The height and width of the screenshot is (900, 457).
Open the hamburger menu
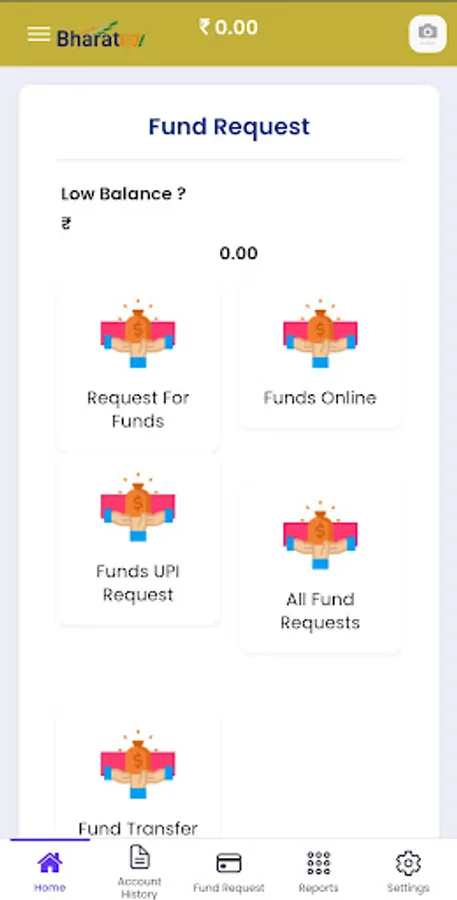(38, 34)
